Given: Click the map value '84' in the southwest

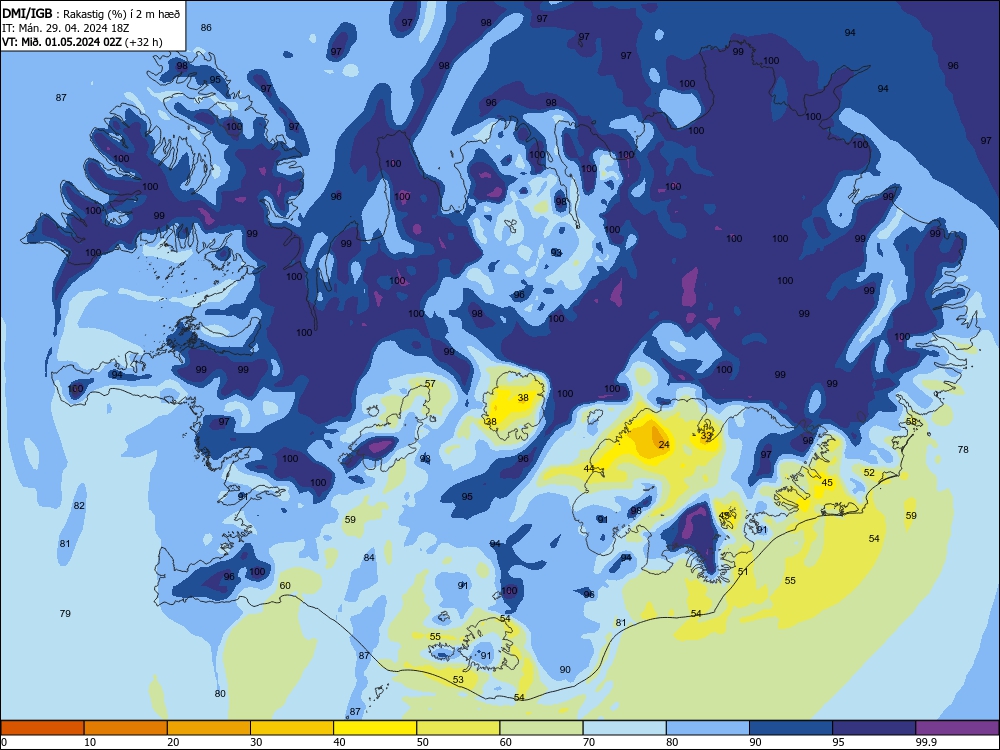Looking at the screenshot, I should click(x=369, y=558).
